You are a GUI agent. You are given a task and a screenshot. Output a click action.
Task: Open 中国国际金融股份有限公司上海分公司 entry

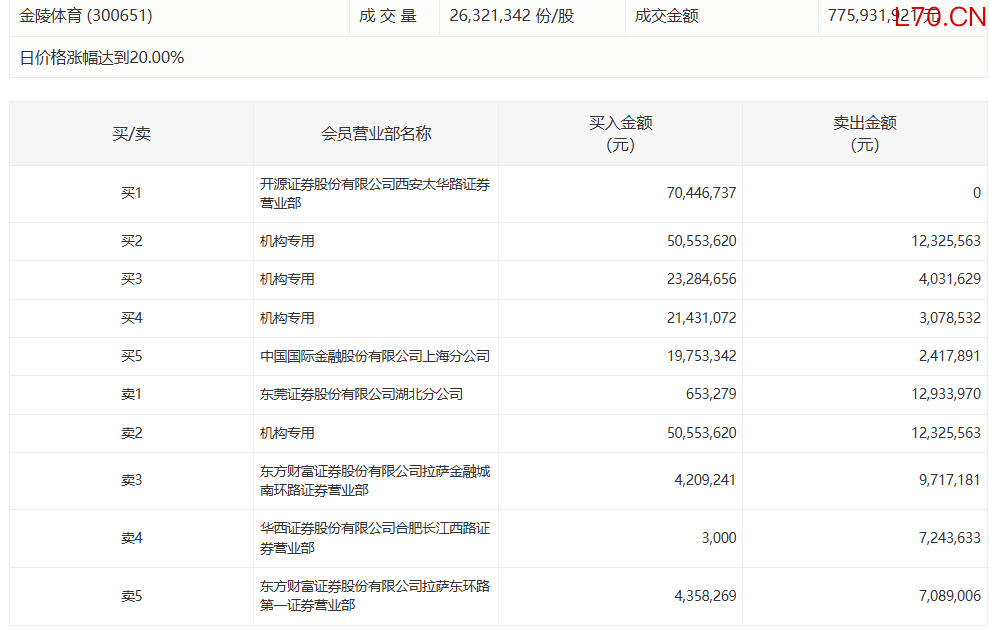pyautogui.click(x=374, y=356)
